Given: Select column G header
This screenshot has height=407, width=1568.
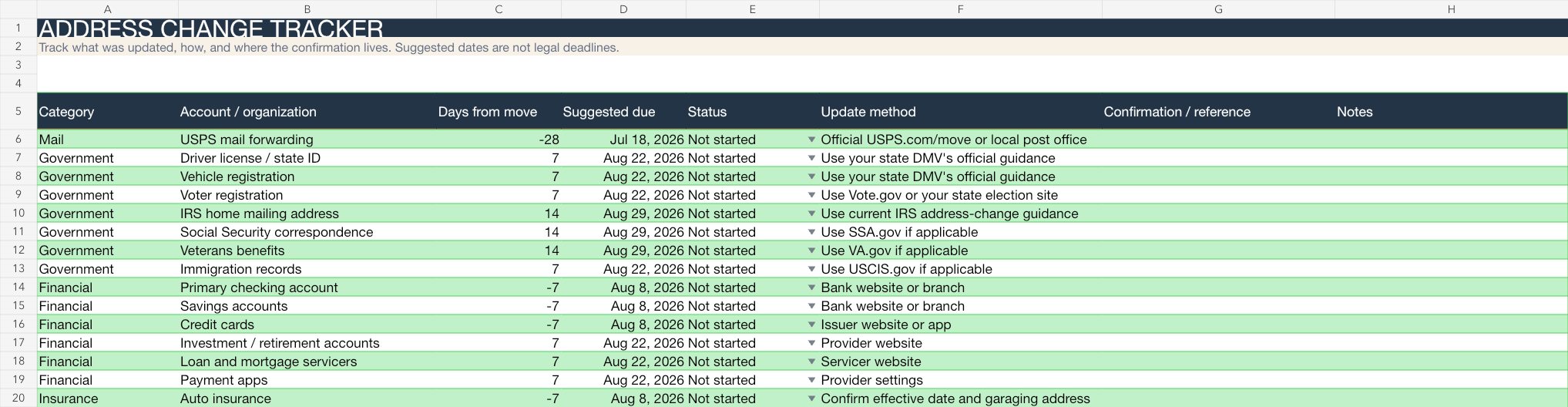Looking at the screenshot, I should [x=1218, y=9].
